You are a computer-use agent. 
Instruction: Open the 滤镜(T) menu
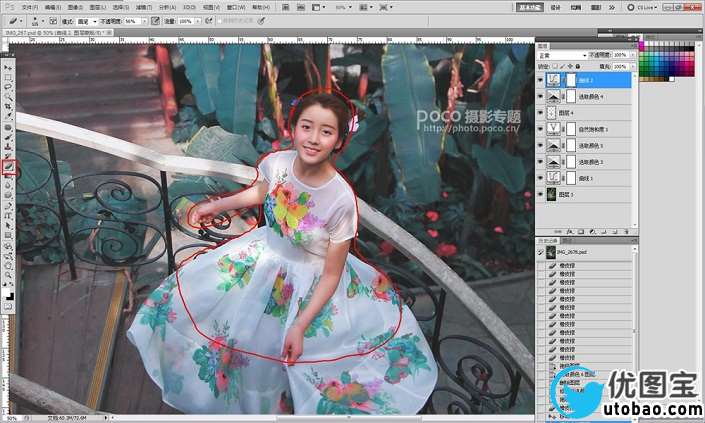pyautogui.click(x=143, y=8)
